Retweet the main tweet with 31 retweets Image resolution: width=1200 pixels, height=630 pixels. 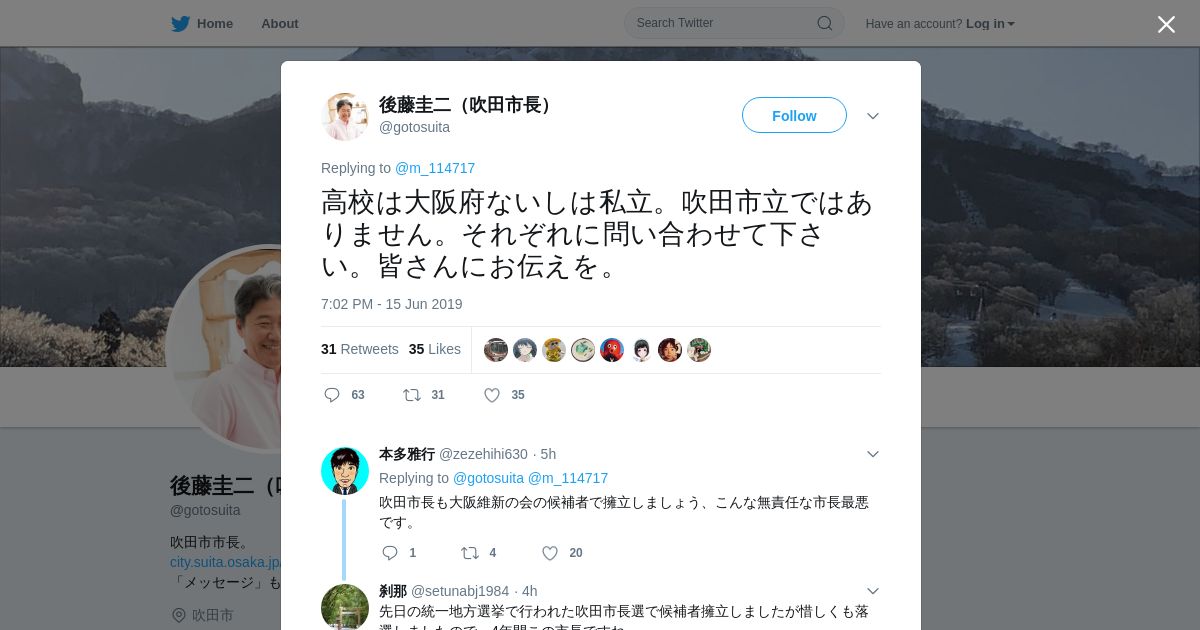click(412, 395)
